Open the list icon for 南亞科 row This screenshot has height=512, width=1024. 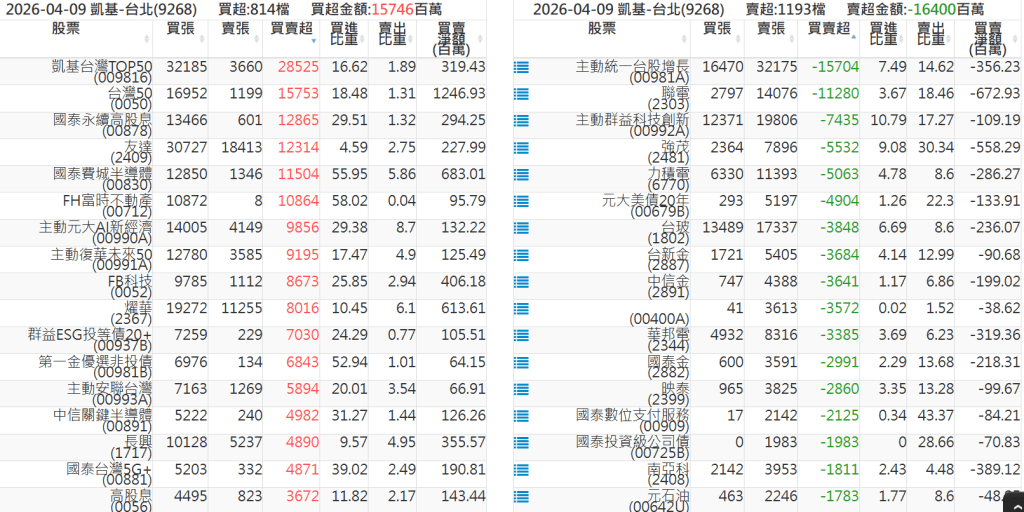(x=521, y=469)
